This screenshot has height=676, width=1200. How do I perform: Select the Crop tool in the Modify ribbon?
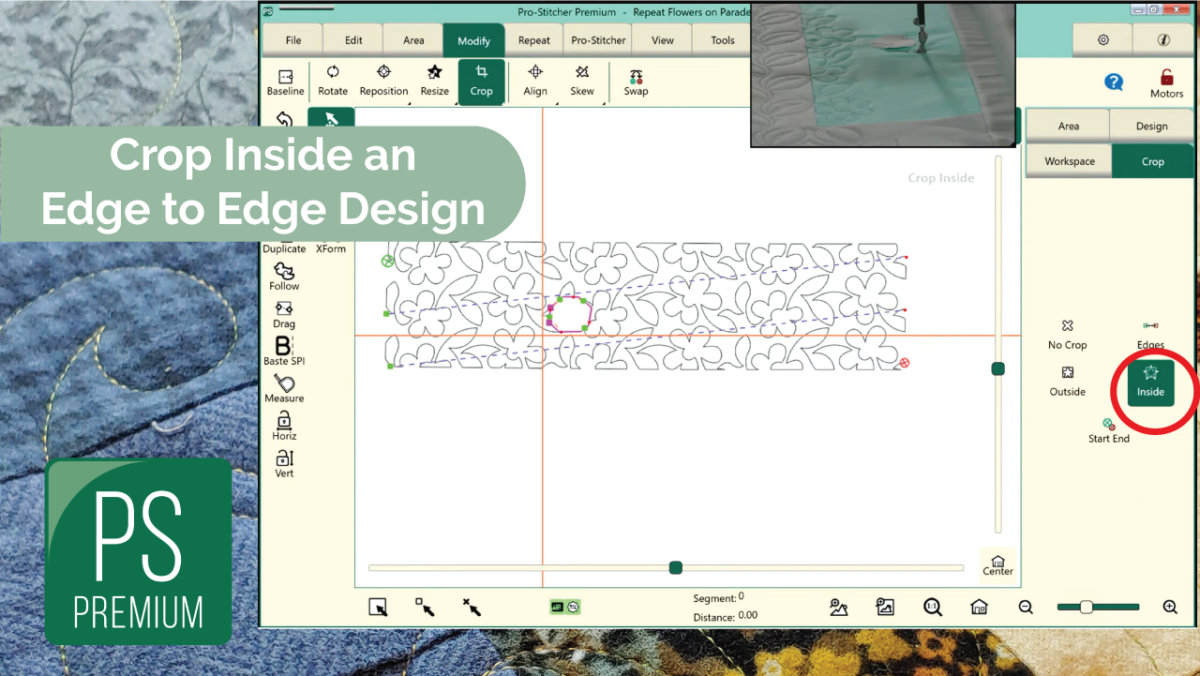click(x=481, y=81)
